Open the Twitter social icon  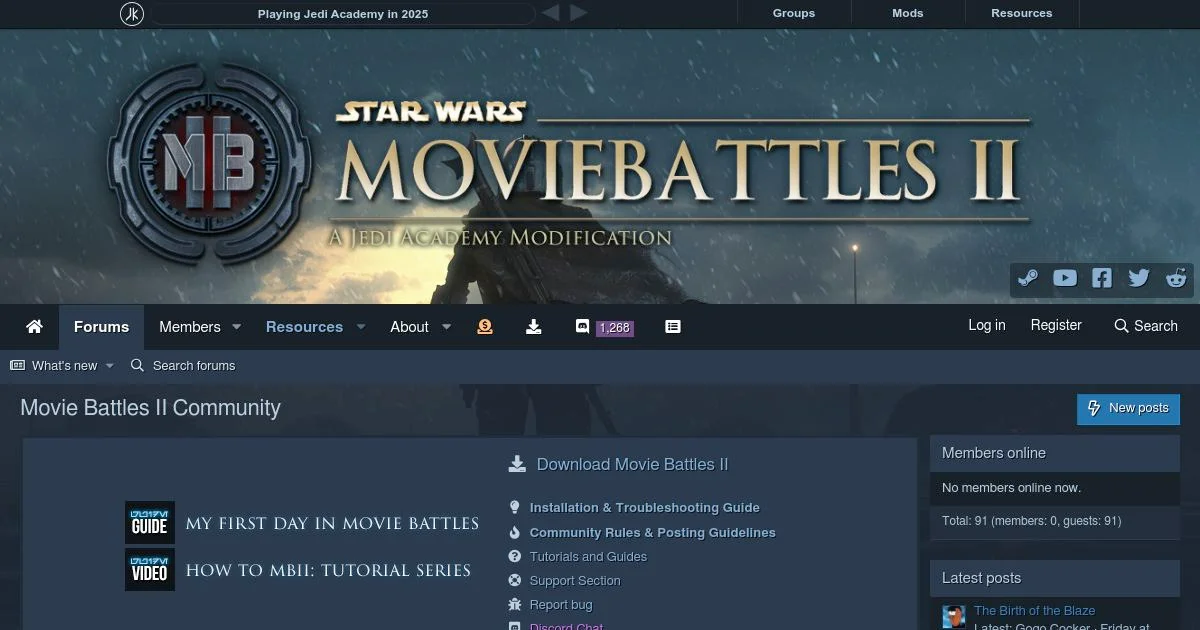pos(1139,278)
